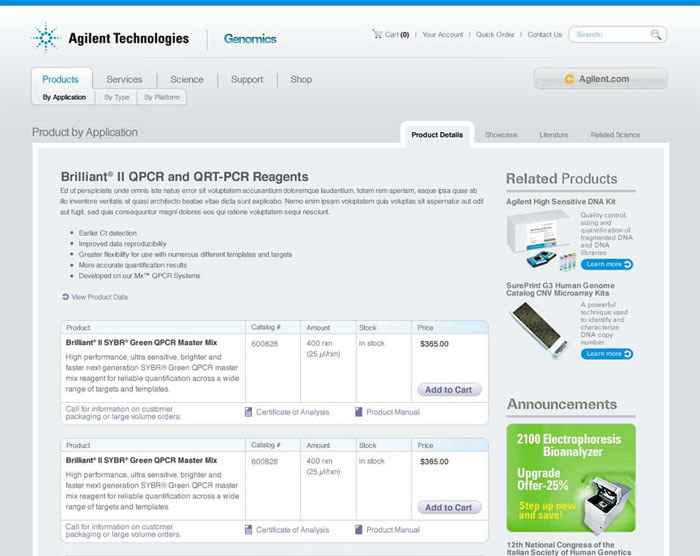The image size is (700, 556).
Task: Click the Genomics header link
Action: click(x=250, y=39)
